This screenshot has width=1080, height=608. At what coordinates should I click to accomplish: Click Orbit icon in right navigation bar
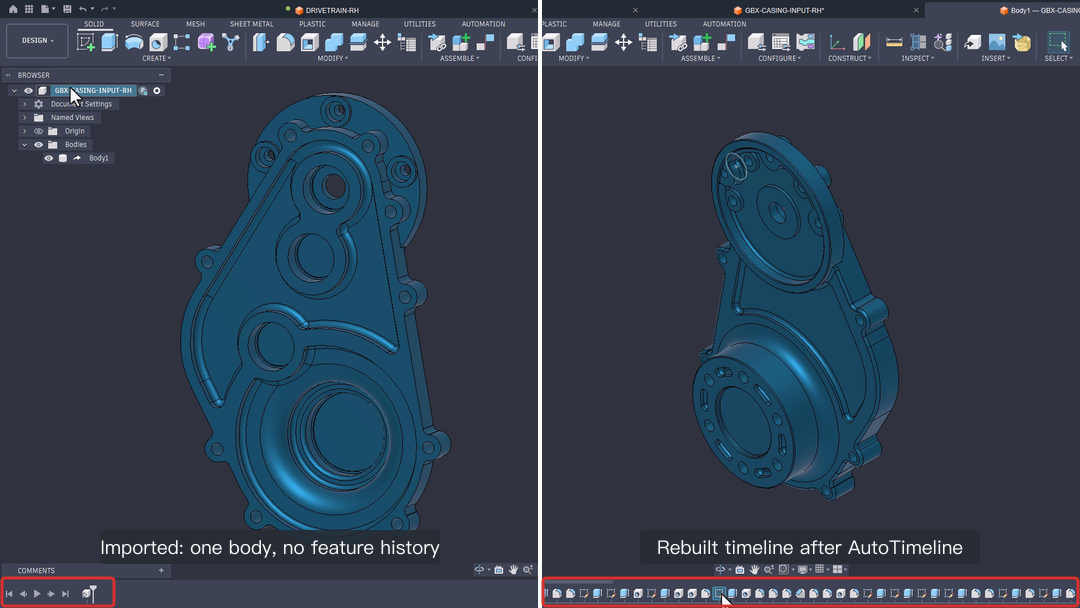point(720,569)
